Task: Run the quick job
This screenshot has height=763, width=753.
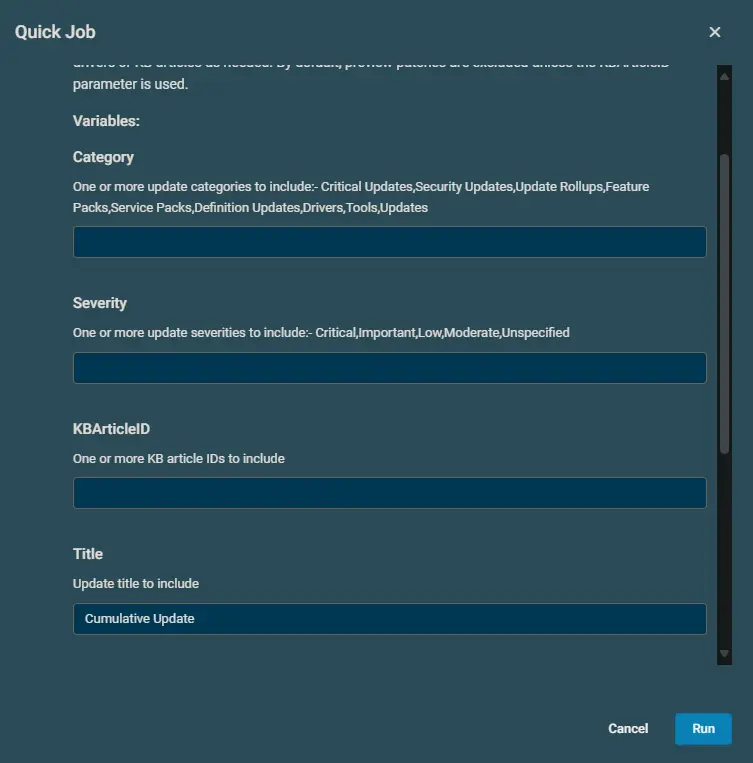Action: pyautogui.click(x=703, y=728)
